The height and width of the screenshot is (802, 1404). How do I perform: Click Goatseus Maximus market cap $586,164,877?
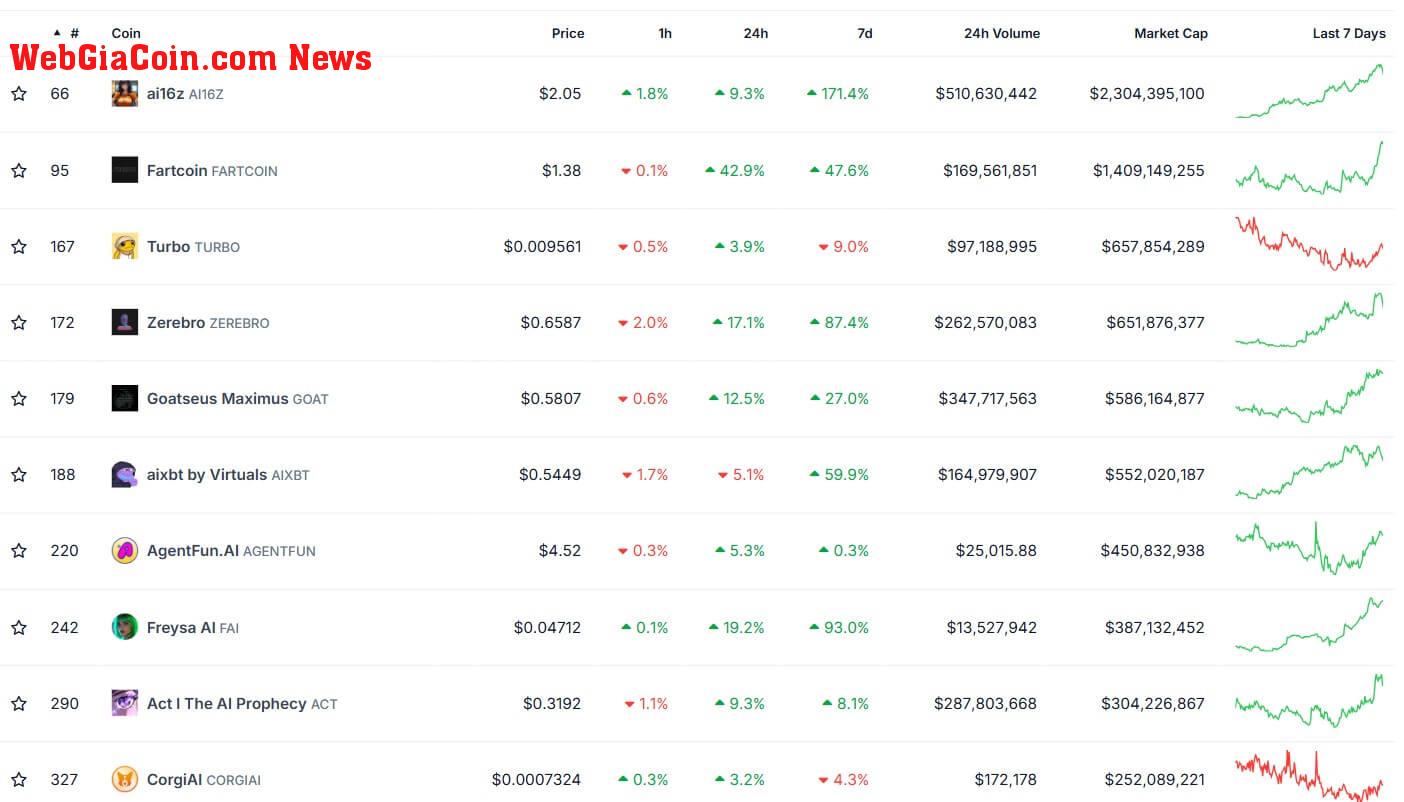point(1155,399)
